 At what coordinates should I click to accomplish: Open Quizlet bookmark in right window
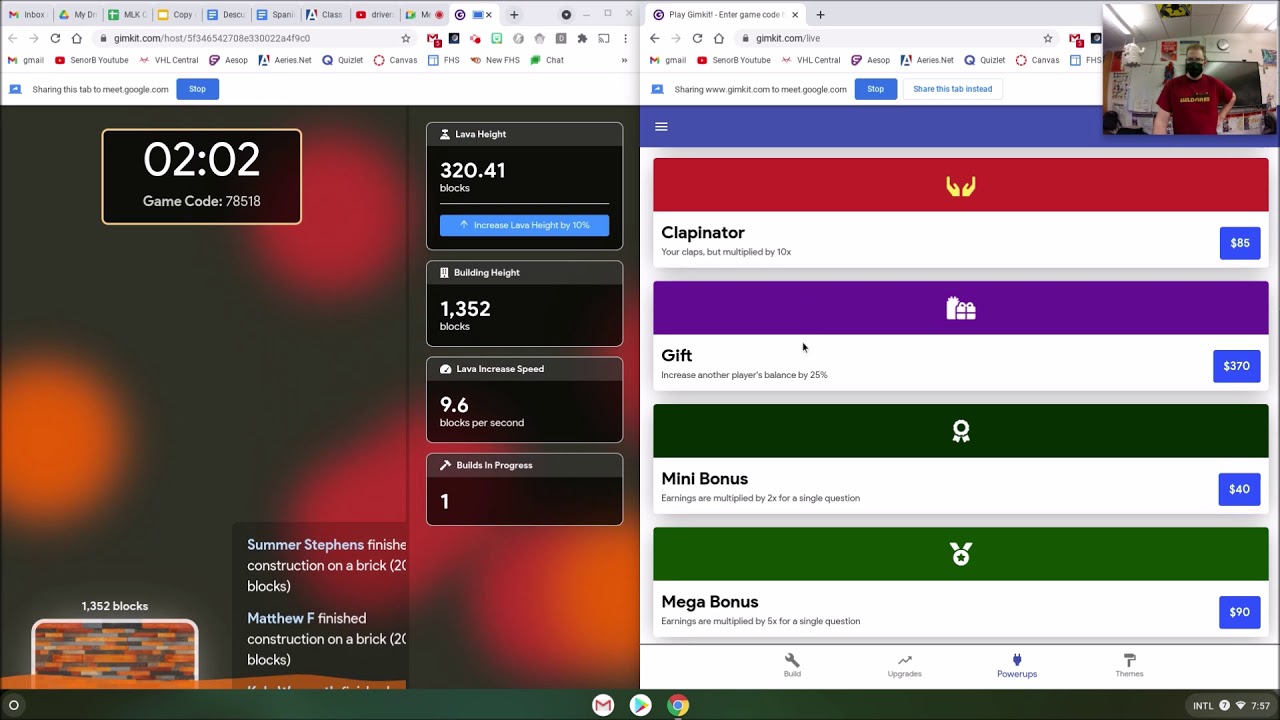click(x=984, y=60)
